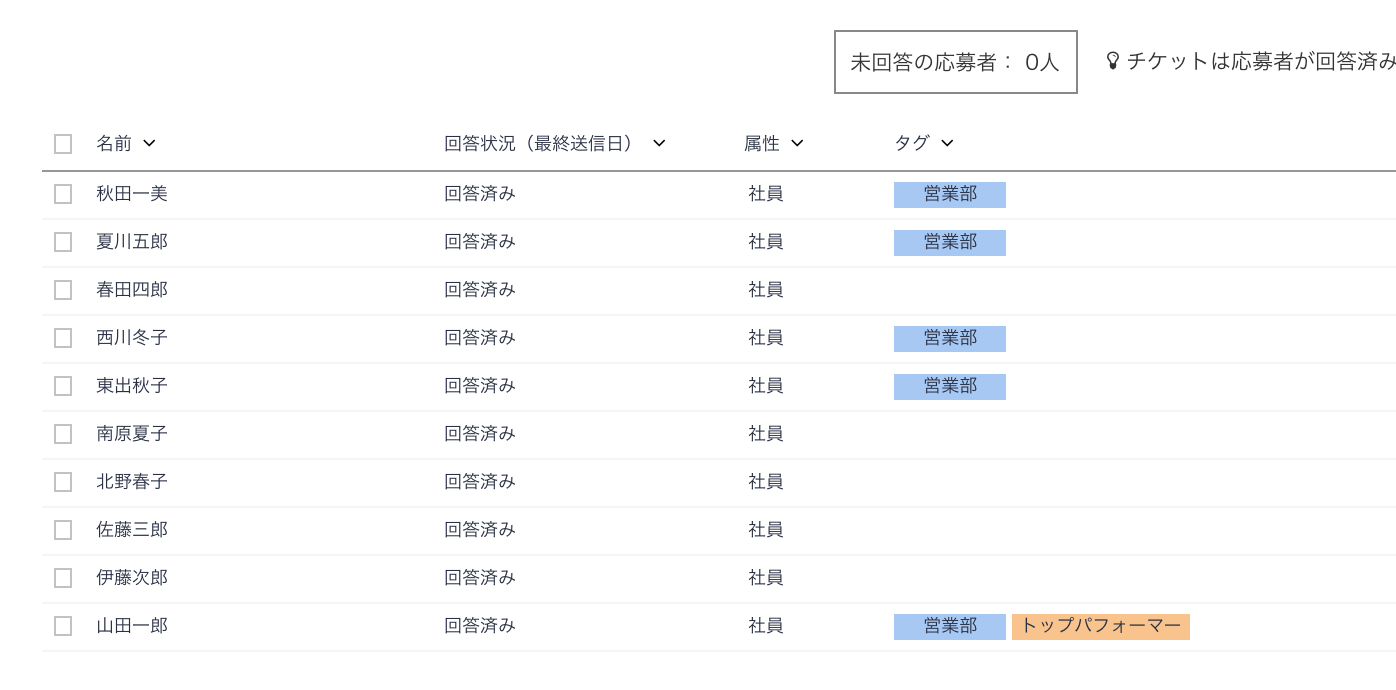
Task: Open applicant name 夏川五郎
Action: (132, 242)
